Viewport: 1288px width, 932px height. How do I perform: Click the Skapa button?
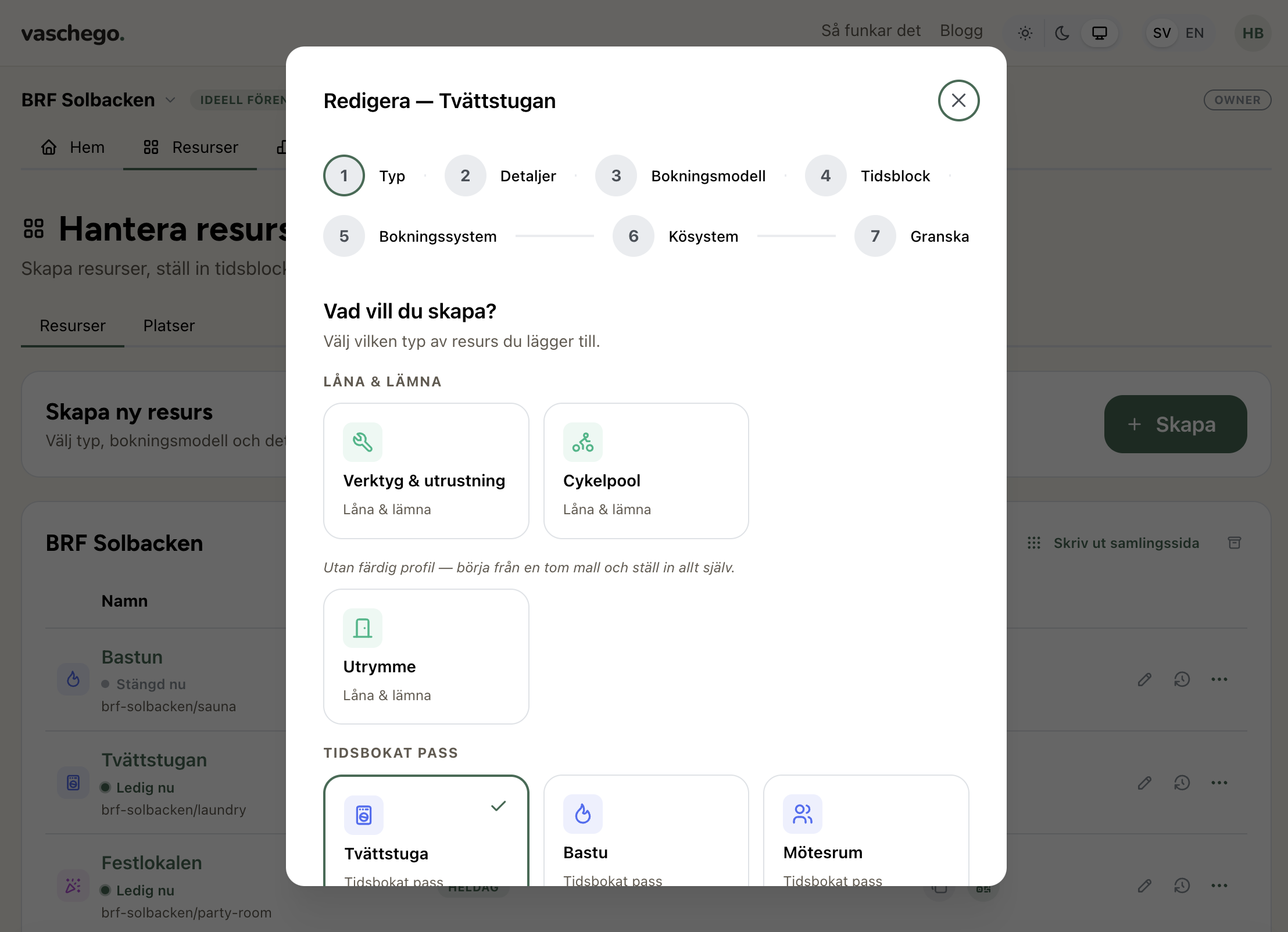(1175, 424)
